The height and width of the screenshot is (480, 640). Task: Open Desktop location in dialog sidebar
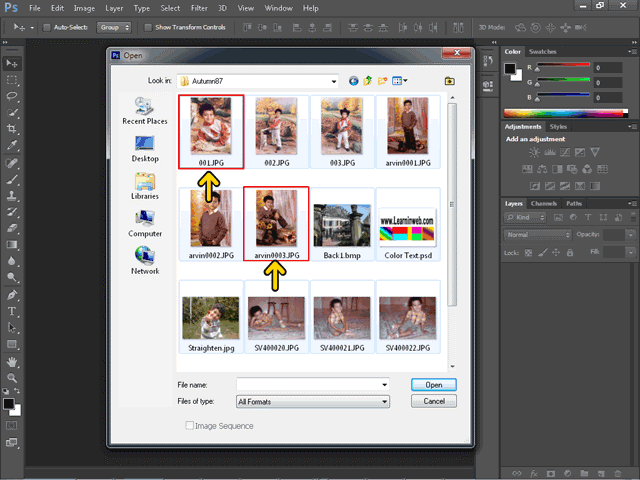(145, 149)
